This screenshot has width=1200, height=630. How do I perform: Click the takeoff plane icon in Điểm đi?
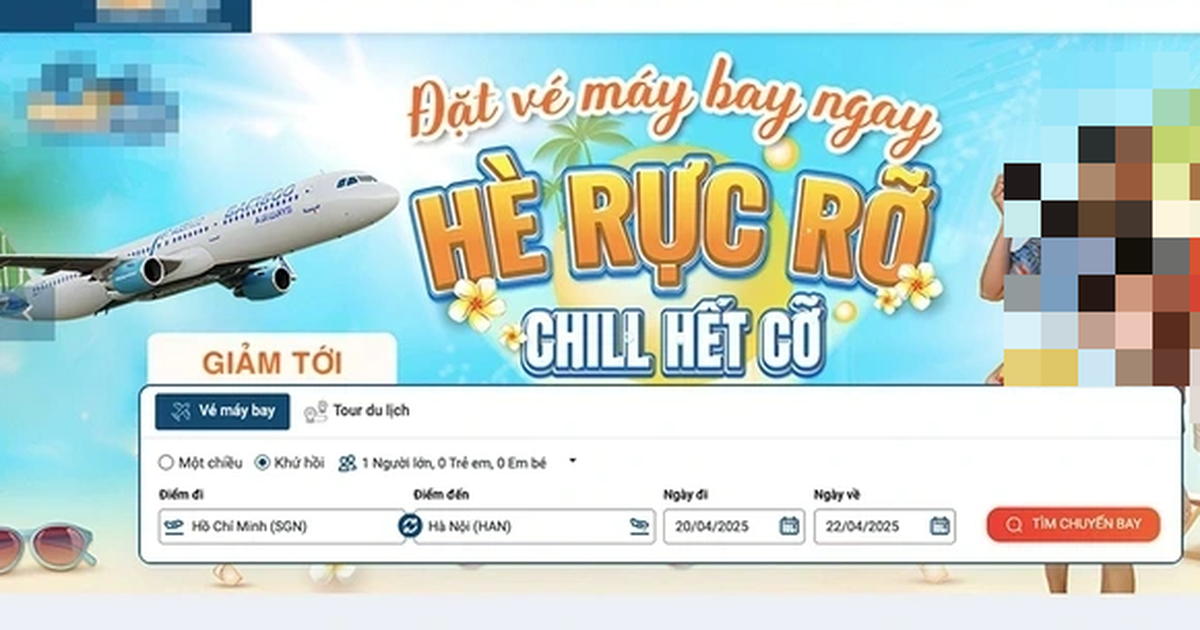tap(174, 526)
